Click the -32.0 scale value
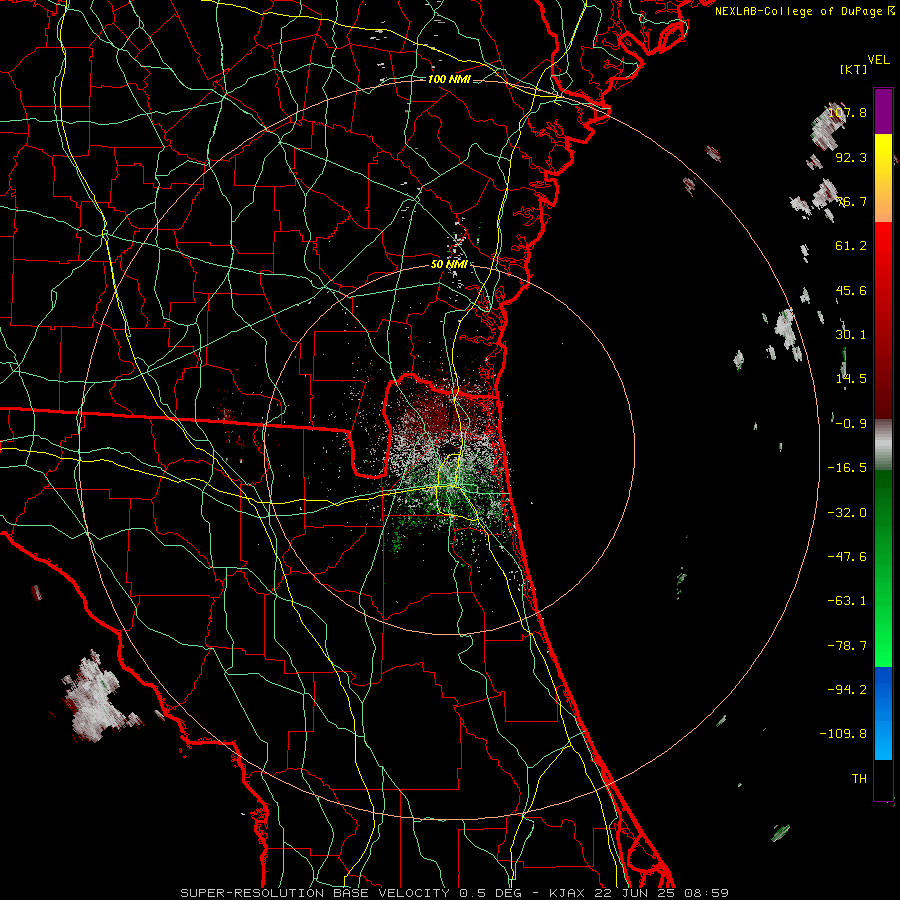Viewport: 900px width, 900px height. pos(847,513)
